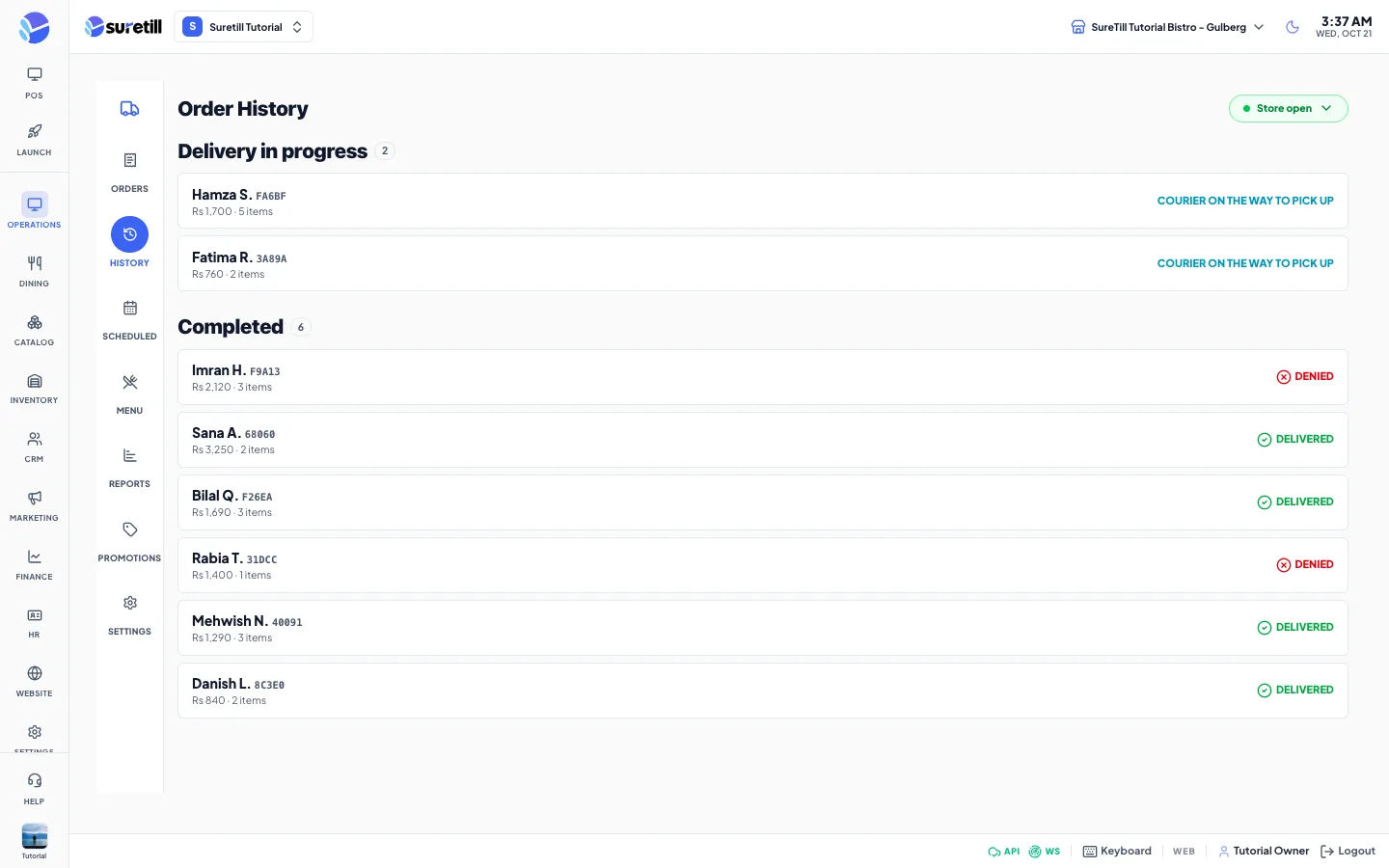The height and width of the screenshot is (868, 1389).
Task: Open the CRM section
Action: click(x=34, y=447)
